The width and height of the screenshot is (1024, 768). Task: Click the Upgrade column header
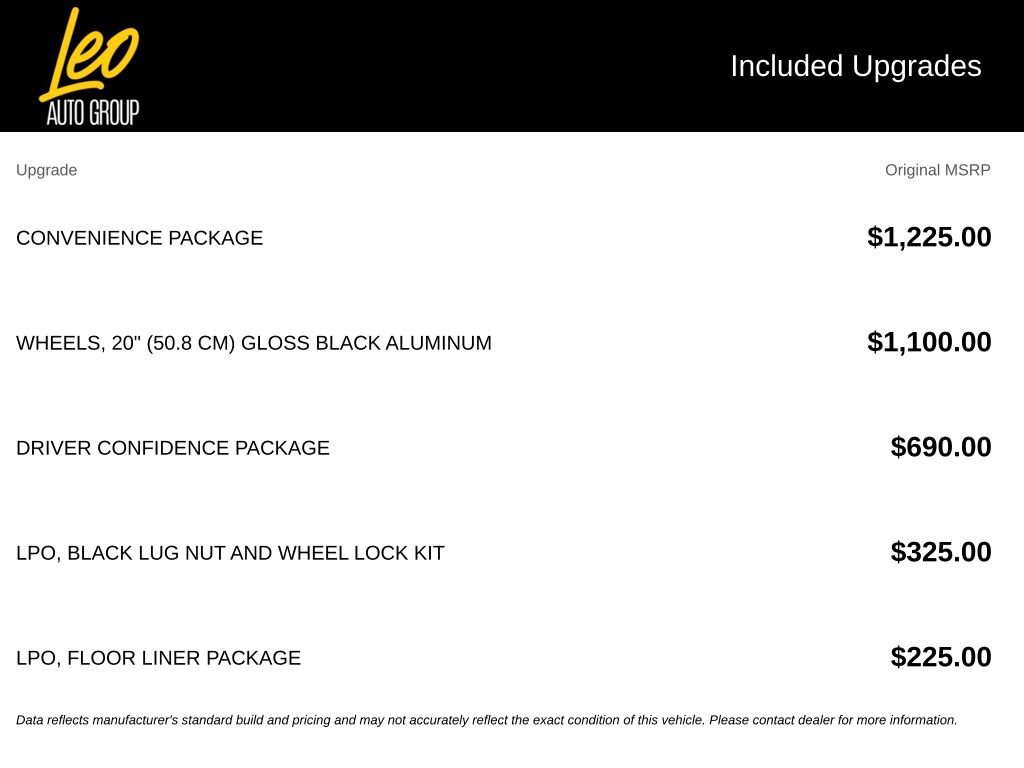[46, 170]
